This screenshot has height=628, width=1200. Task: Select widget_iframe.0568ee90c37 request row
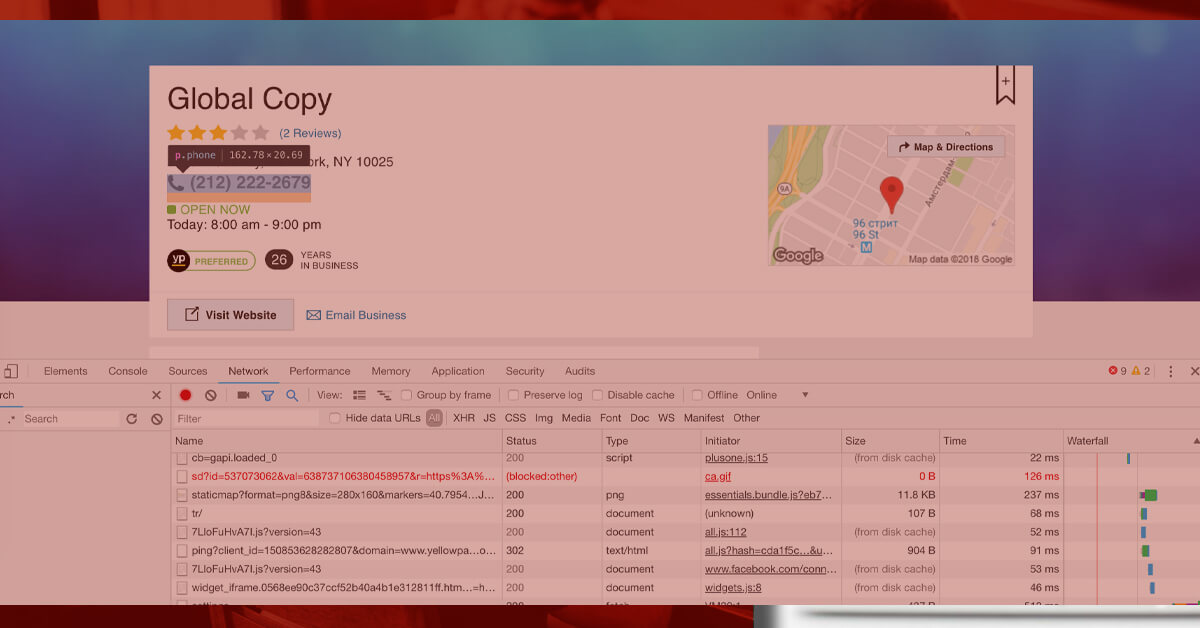[x=685, y=588]
